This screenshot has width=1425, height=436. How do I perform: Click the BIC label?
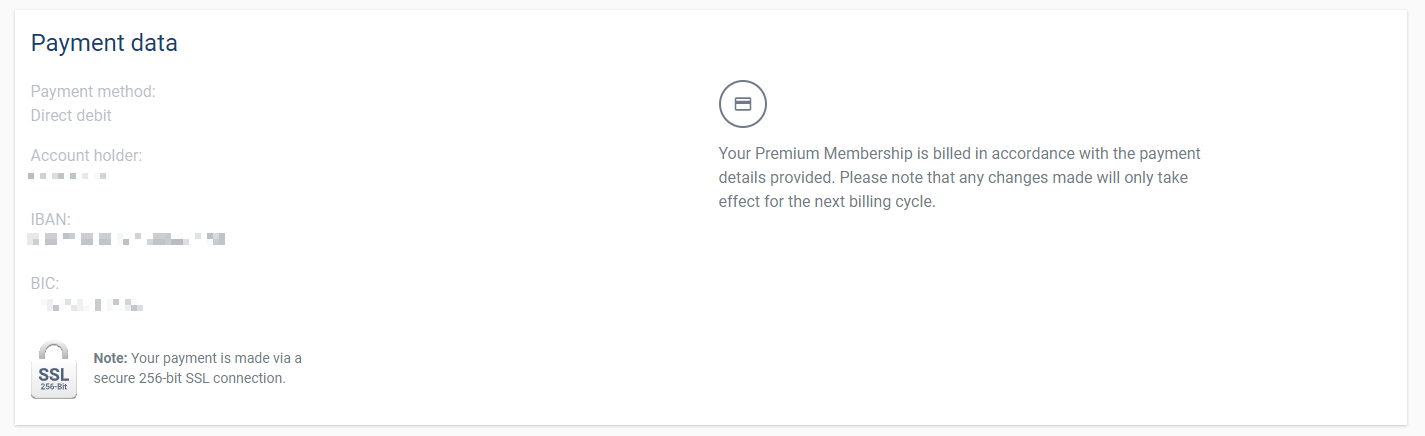pos(46,283)
